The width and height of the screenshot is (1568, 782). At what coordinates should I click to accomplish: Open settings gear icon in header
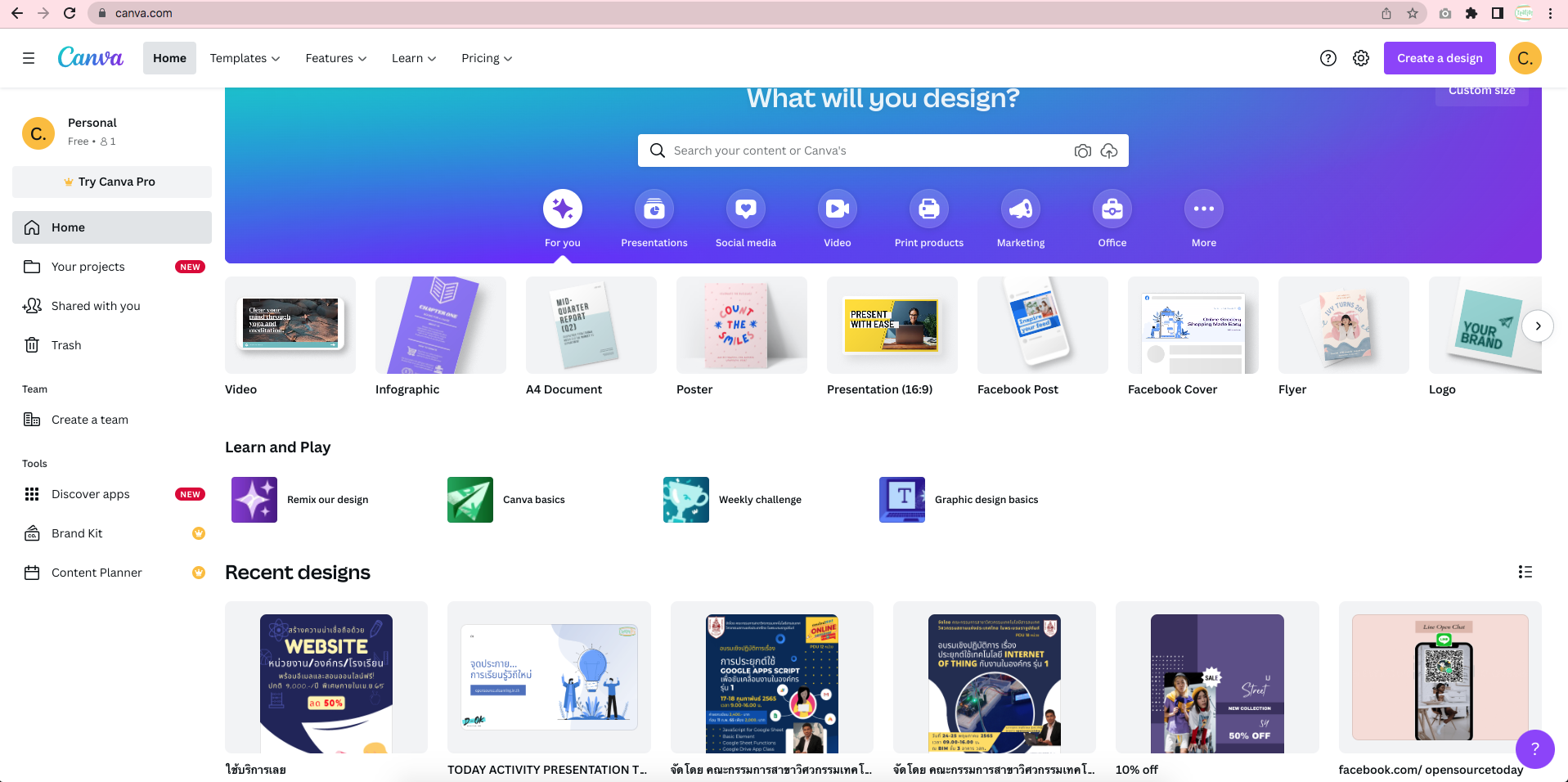coord(1360,58)
